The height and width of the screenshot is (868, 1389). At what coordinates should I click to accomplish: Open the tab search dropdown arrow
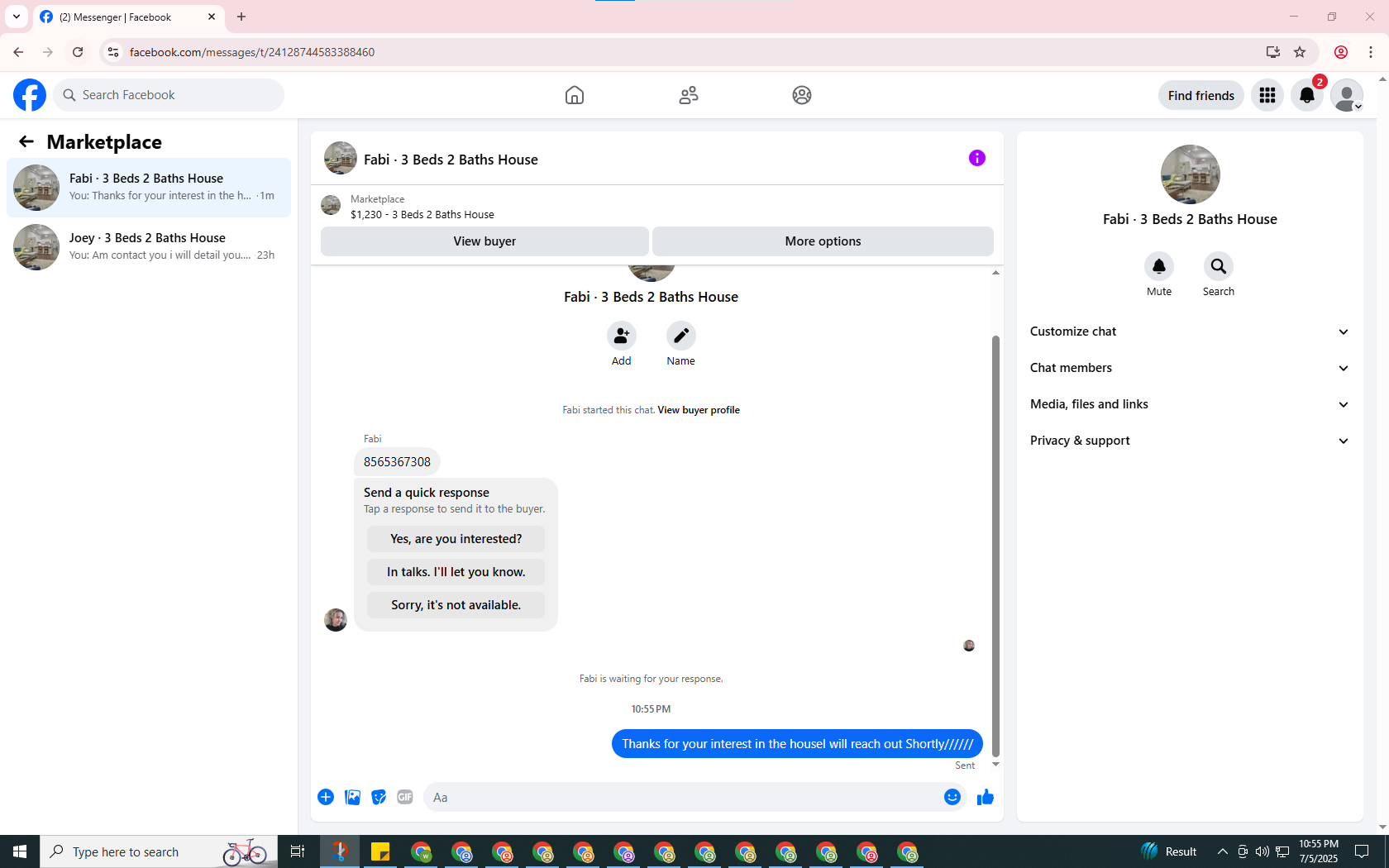click(x=17, y=17)
